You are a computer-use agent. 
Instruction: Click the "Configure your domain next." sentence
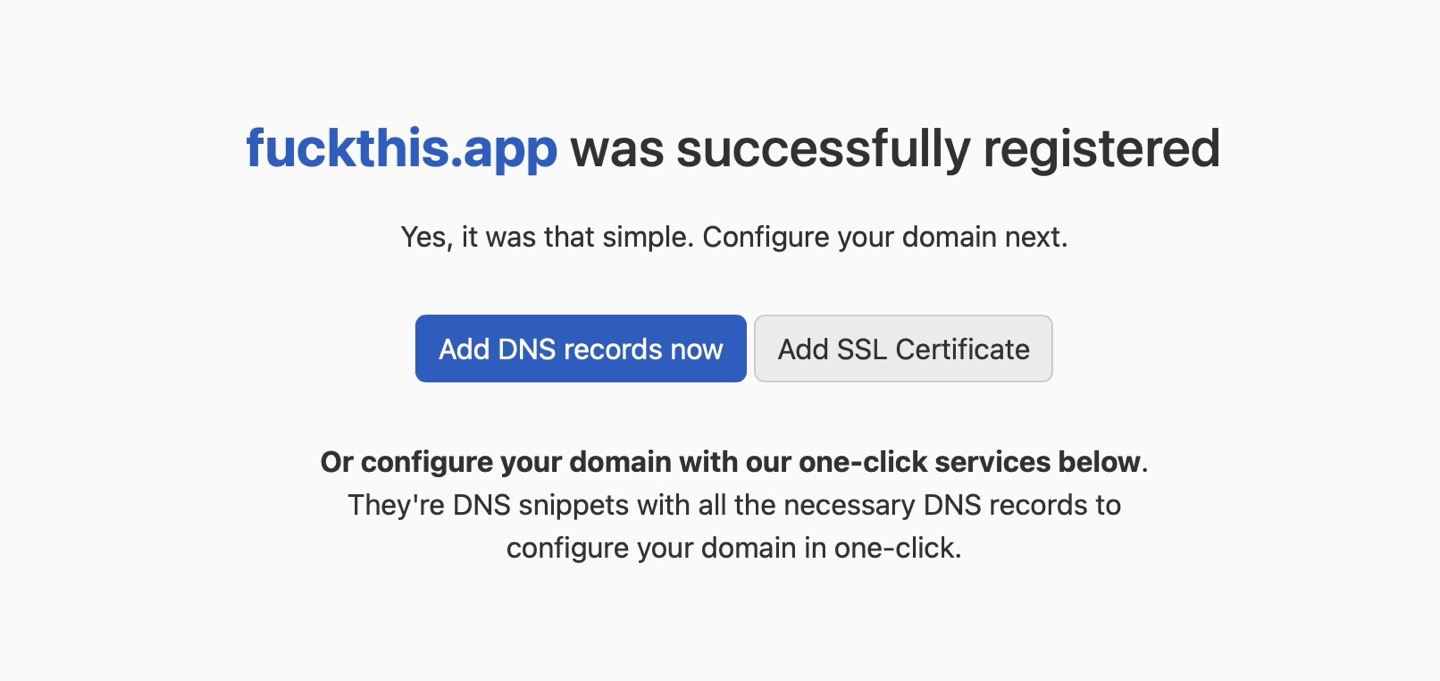coord(885,238)
